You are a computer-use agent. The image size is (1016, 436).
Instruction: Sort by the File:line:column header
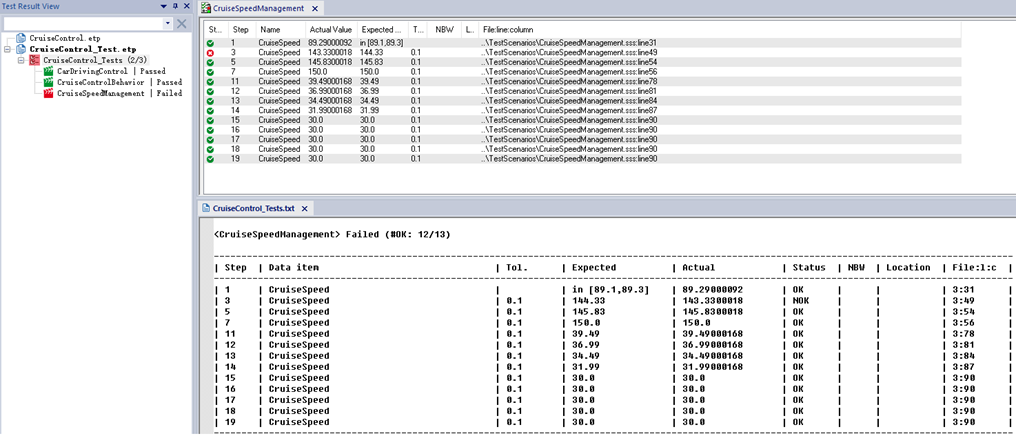pyautogui.click(x=719, y=30)
